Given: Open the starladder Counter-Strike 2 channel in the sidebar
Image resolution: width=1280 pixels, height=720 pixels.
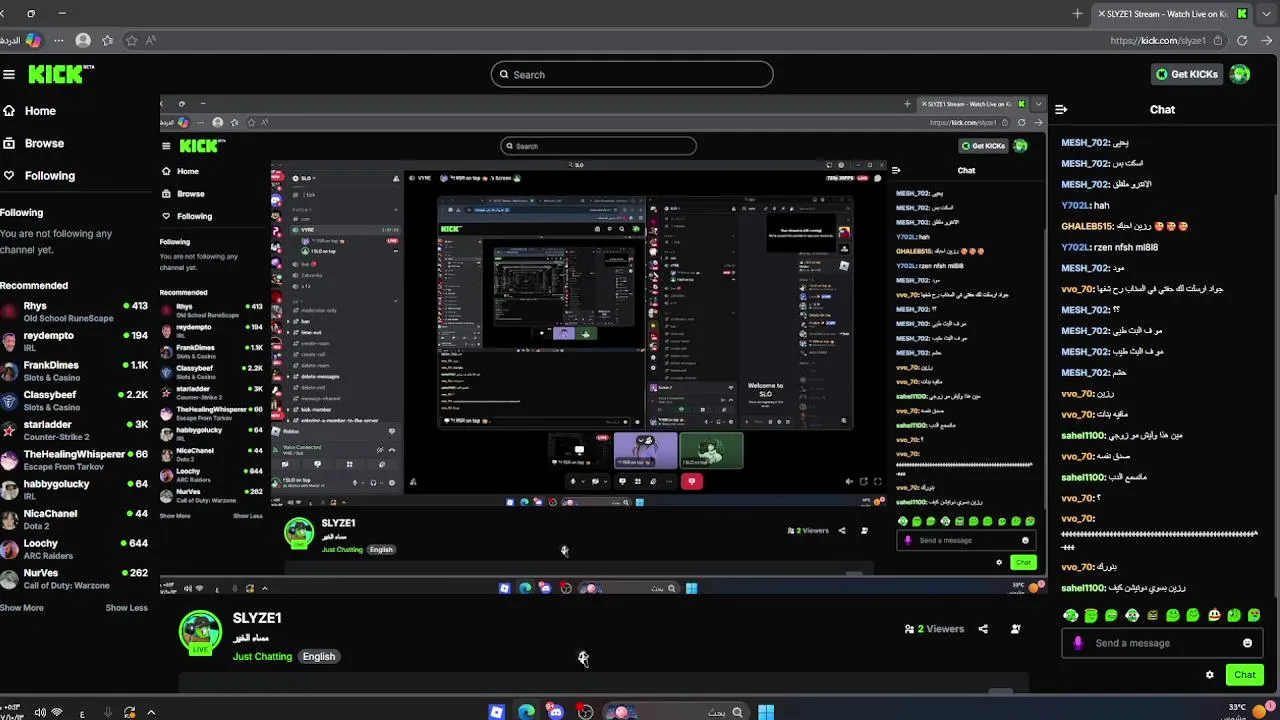Looking at the screenshot, I should tap(74, 430).
